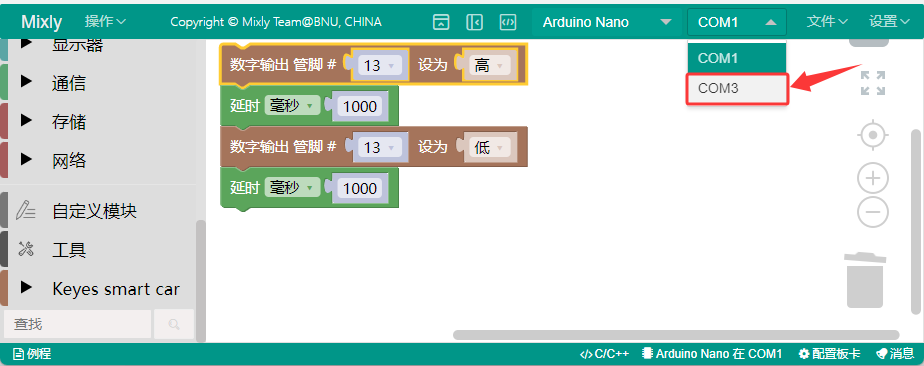924x366 pixels.
Task: Click the toolbox sidebar scrollbar
Action: pos(201,281)
